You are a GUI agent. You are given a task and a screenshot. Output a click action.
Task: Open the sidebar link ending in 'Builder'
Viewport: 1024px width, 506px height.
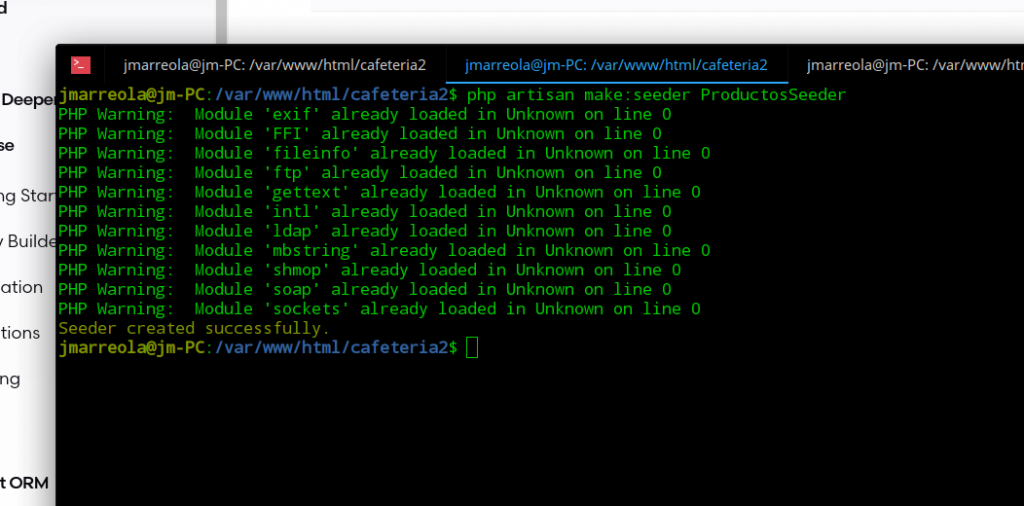pos(24,241)
